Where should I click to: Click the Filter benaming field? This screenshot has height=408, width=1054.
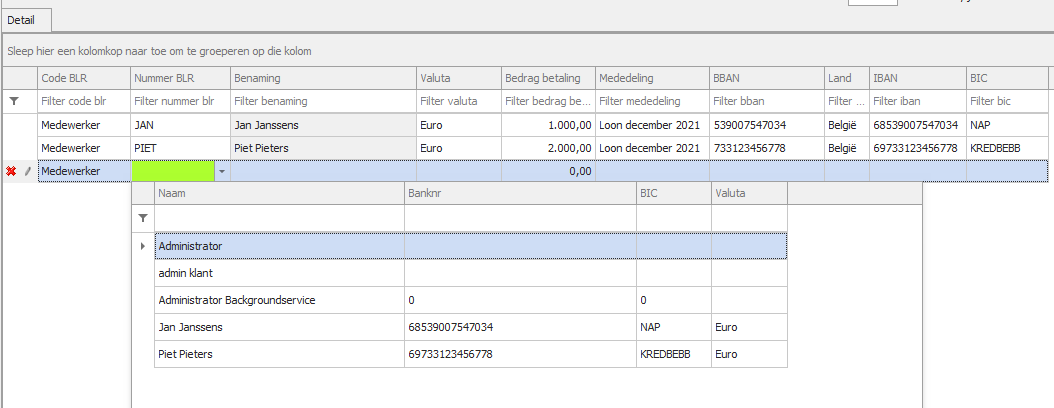point(323,101)
